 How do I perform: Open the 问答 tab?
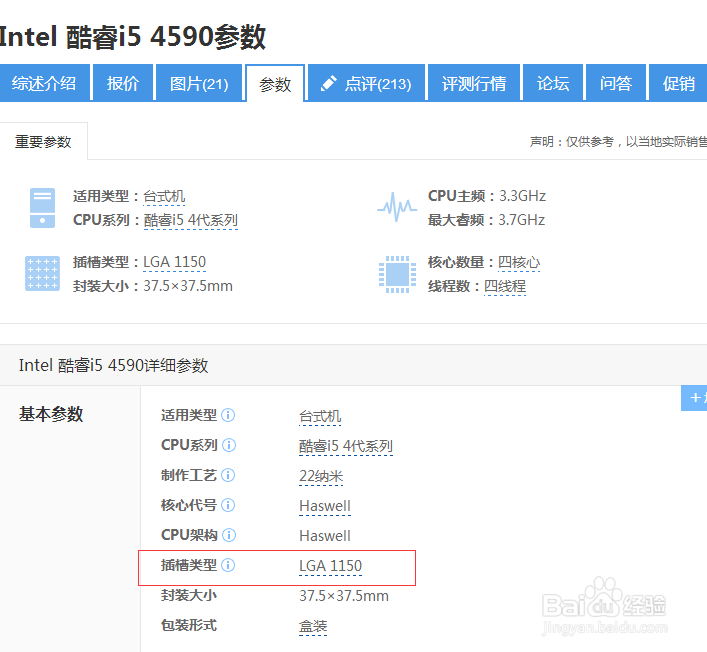coord(616,83)
